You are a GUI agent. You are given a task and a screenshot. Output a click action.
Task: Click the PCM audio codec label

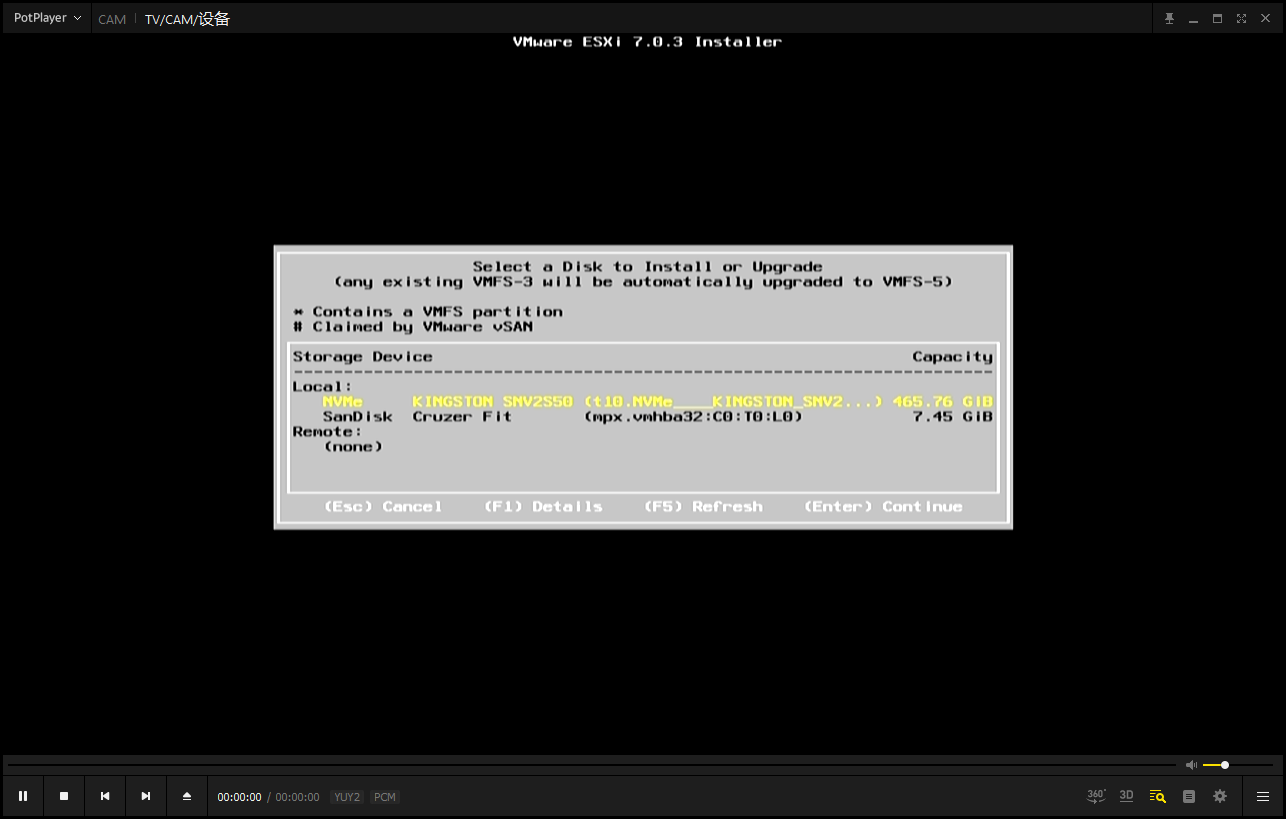pos(385,797)
